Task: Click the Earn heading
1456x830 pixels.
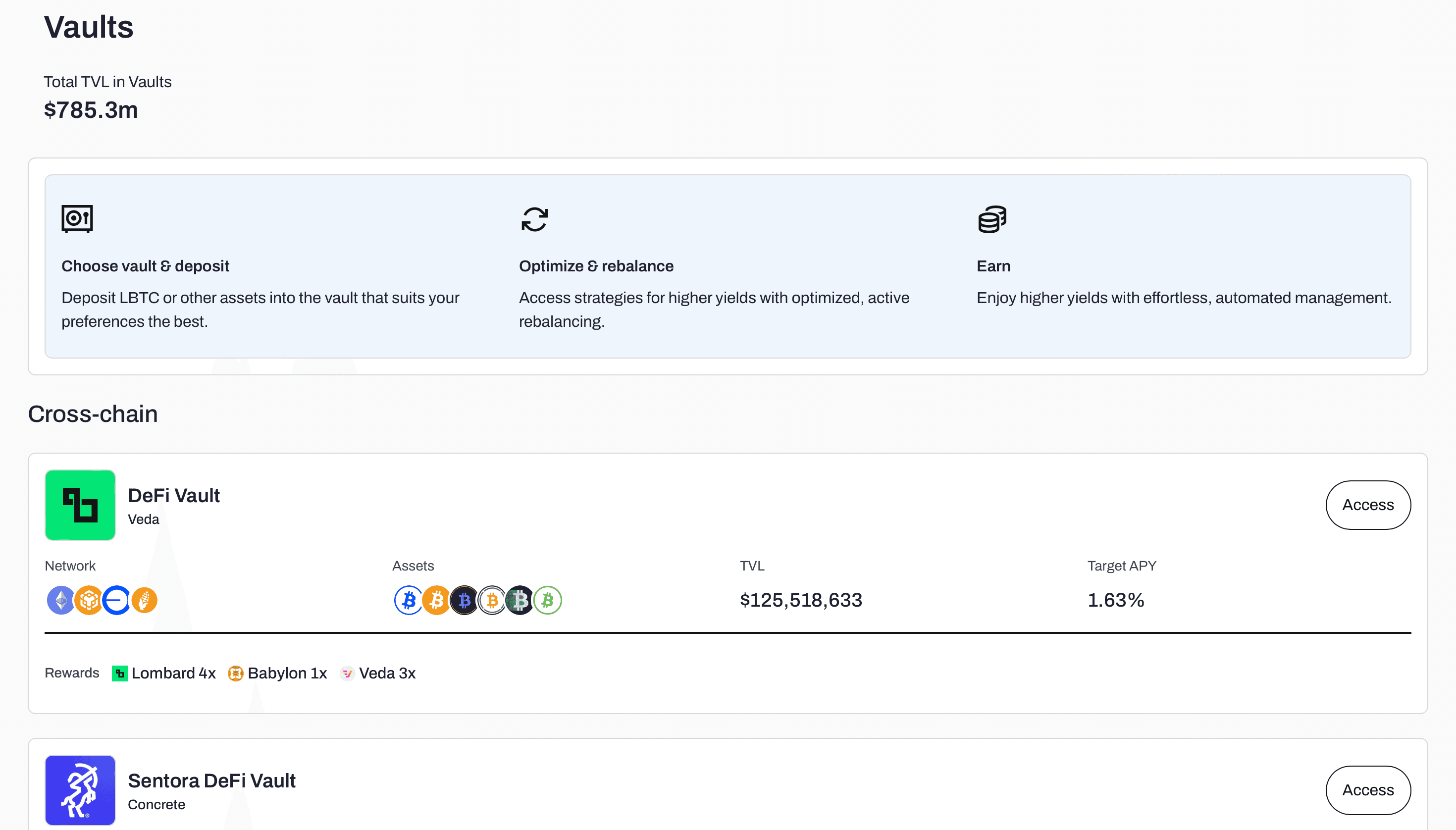Action: (993, 266)
